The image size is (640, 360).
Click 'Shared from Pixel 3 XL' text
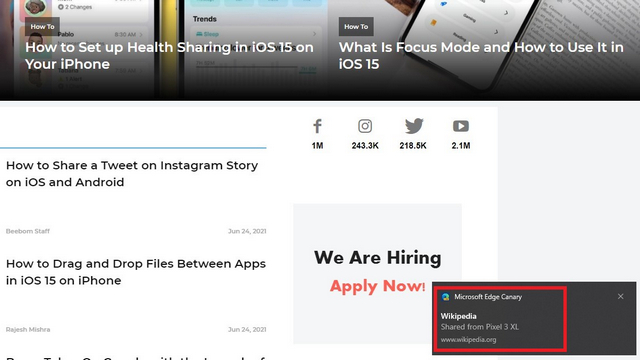tap(480, 327)
